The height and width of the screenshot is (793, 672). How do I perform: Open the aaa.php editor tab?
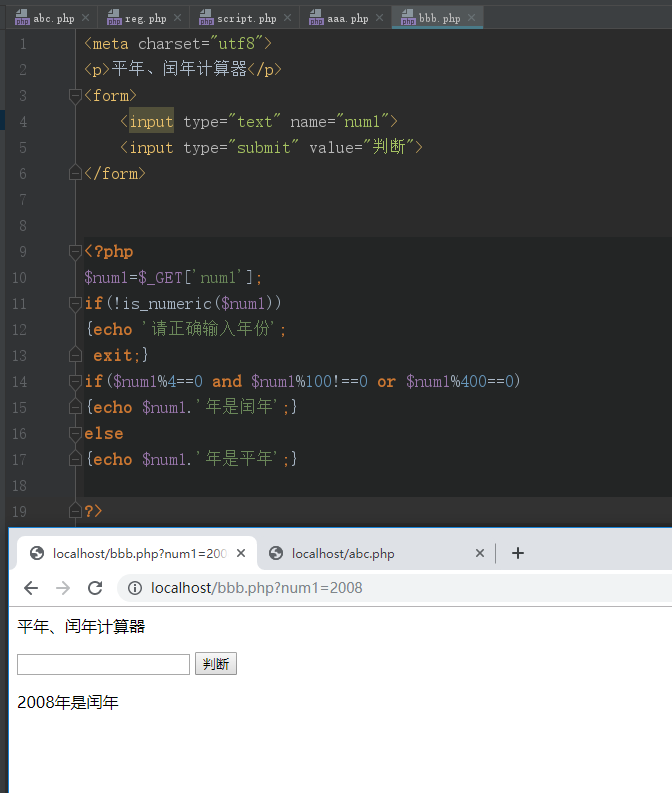[x=345, y=18]
